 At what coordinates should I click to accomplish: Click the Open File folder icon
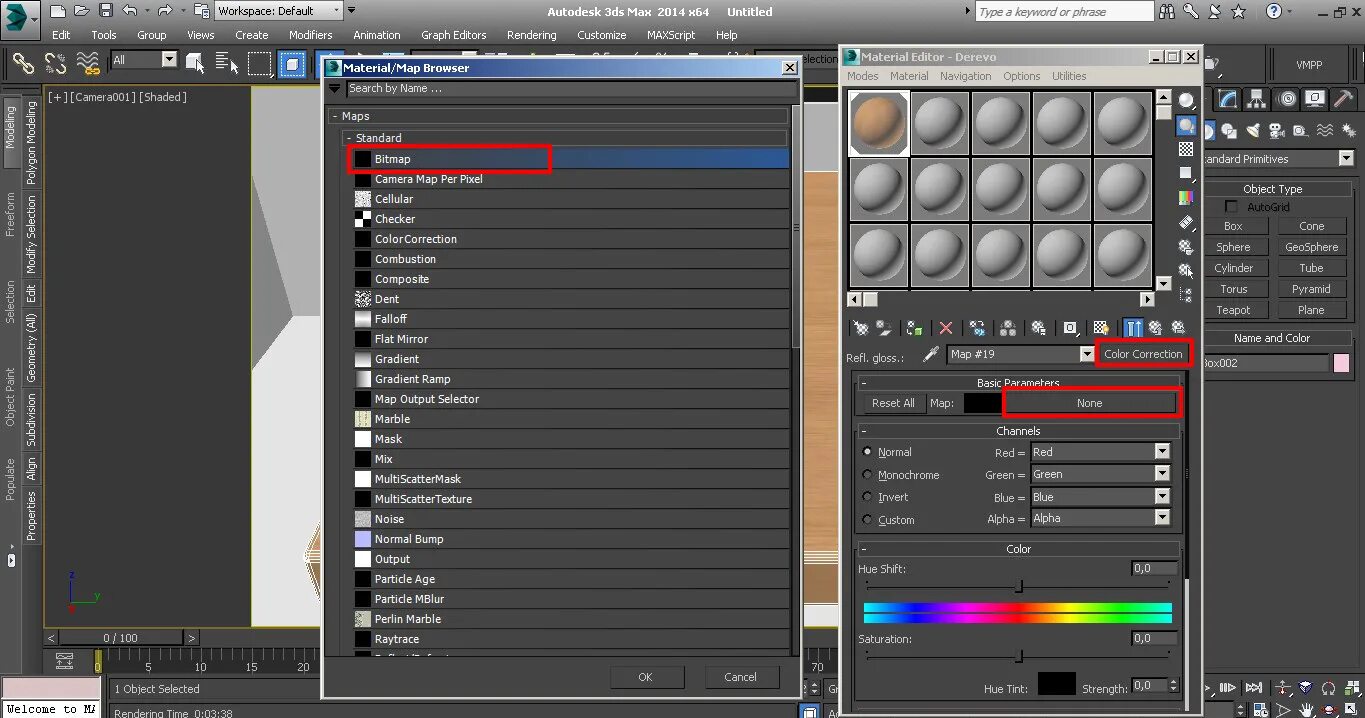click(x=82, y=11)
